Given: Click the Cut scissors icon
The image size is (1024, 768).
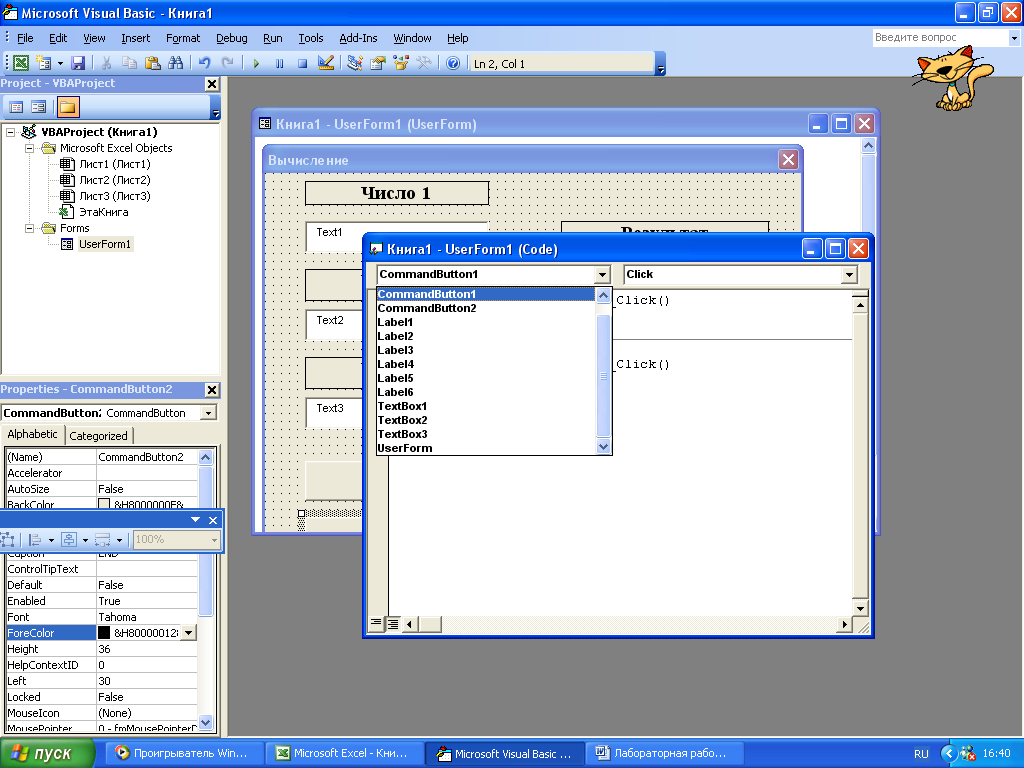Looking at the screenshot, I should click(x=106, y=63).
